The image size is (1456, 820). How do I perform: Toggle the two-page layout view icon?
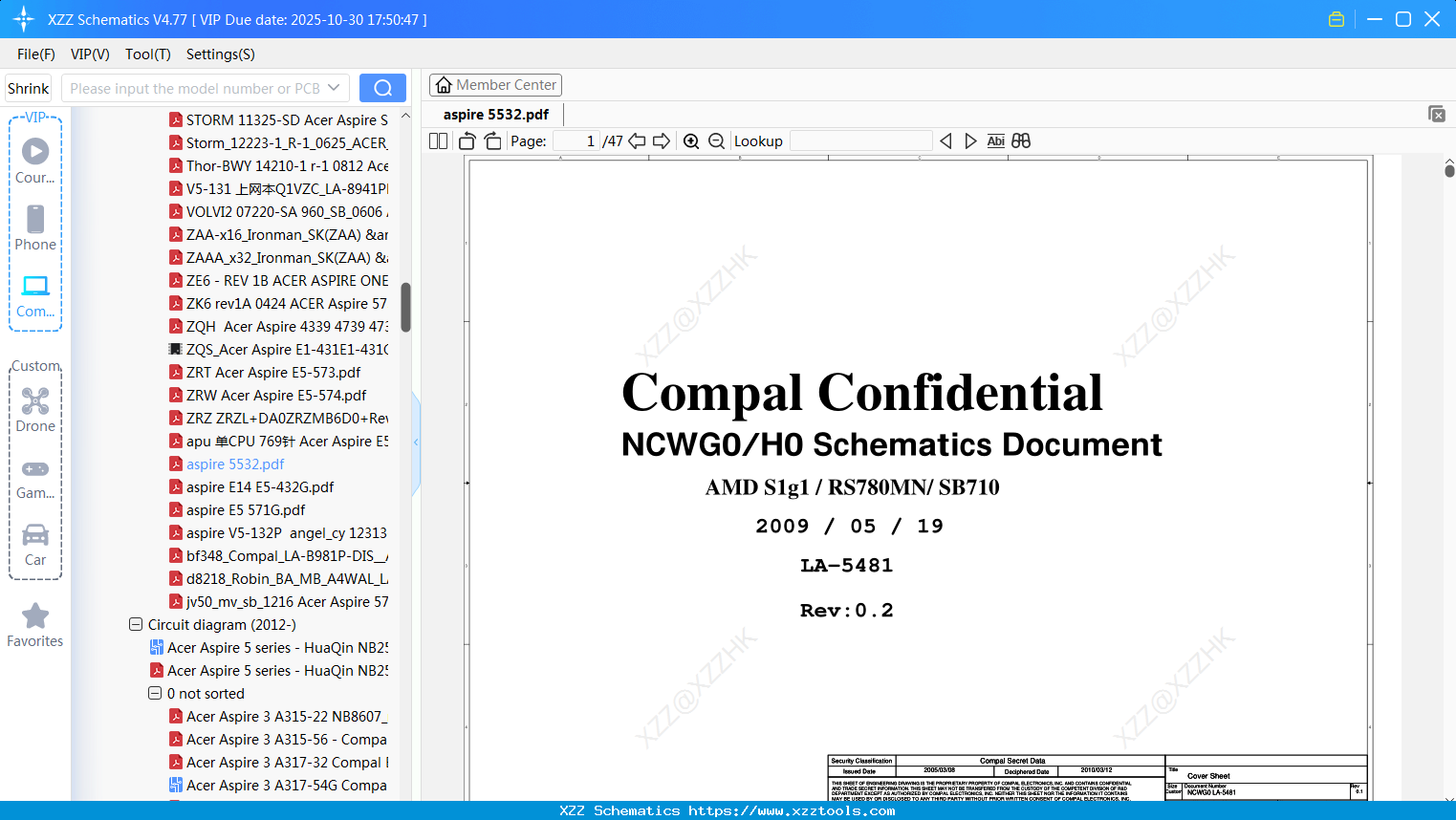[x=439, y=141]
